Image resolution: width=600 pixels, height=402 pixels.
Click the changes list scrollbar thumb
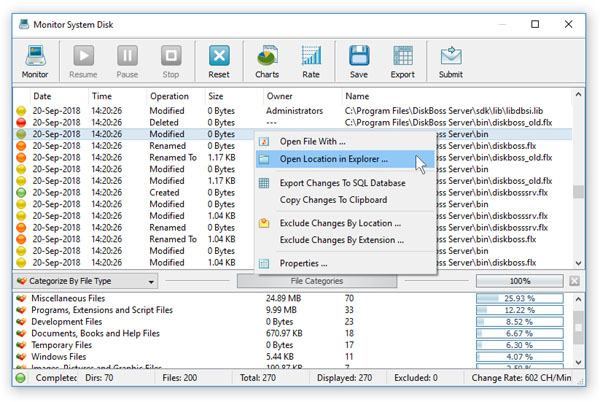pos(578,192)
